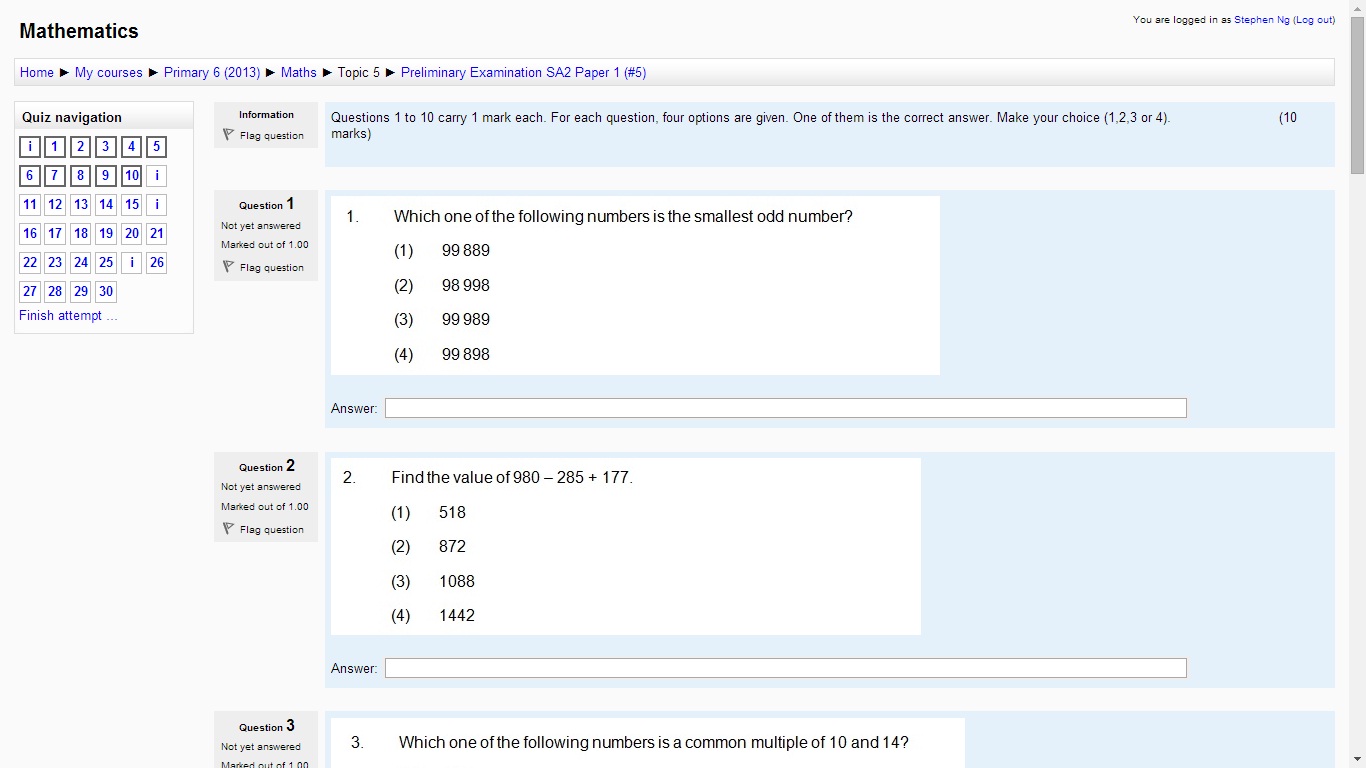Click the scrollbar up arrow

click(1357, 8)
